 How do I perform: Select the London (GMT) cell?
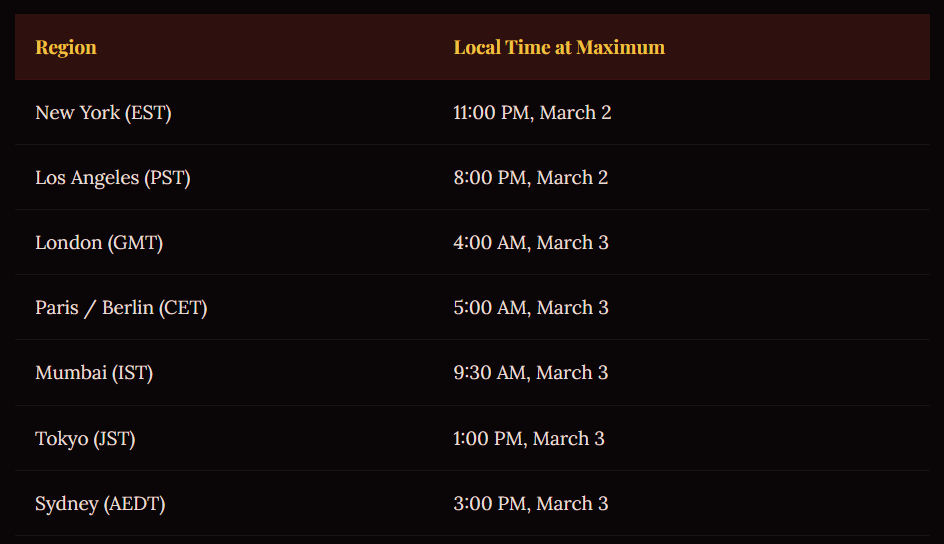(99, 243)
